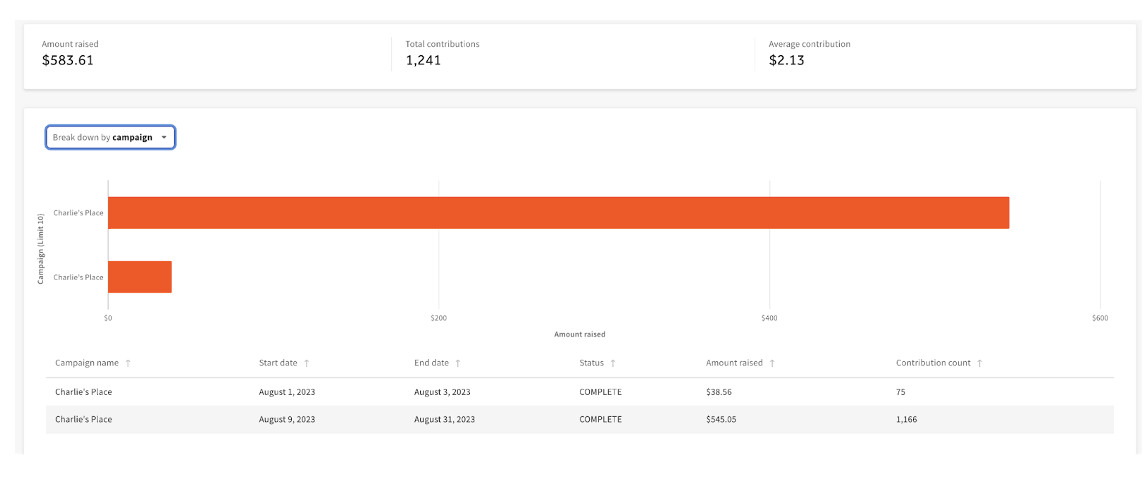Image resolution: width=1148 pixels, height=478 pixels.
Task: Click the $545.05 amount raised cell
Action: pos(721,419)
